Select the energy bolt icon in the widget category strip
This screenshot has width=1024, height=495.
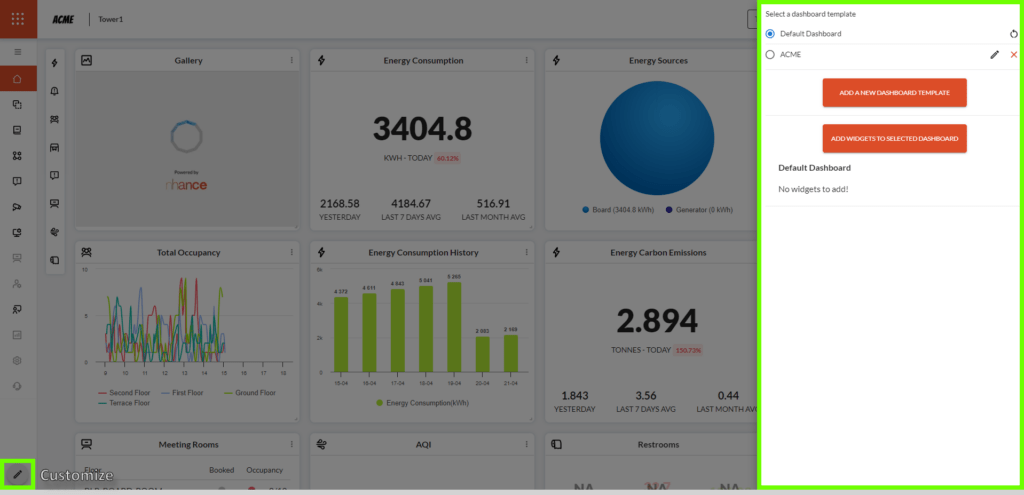point(54,63)
